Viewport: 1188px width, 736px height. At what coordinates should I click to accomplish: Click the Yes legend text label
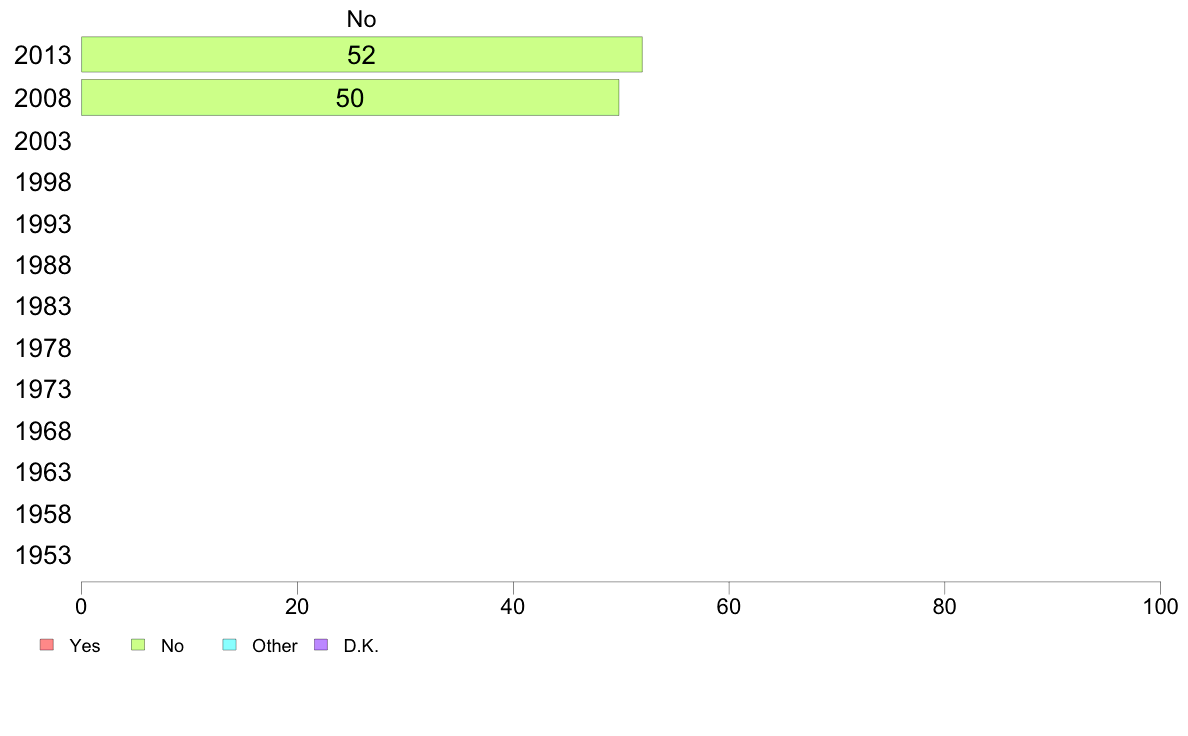pos(85,646)
